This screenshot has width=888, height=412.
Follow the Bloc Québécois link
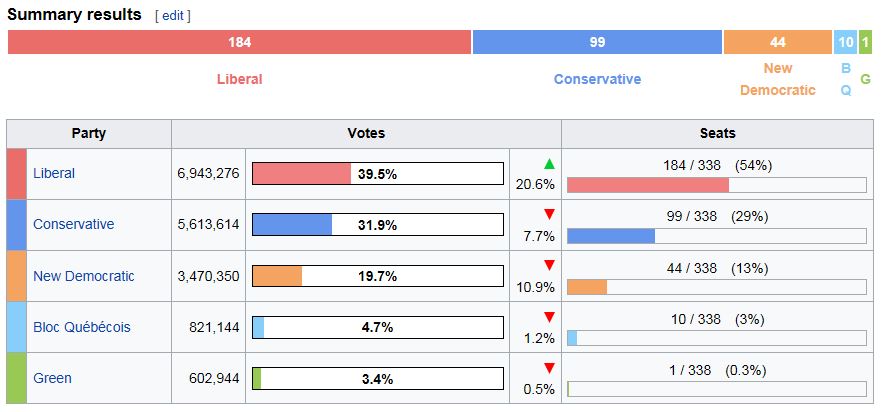[x=81, y=327]
